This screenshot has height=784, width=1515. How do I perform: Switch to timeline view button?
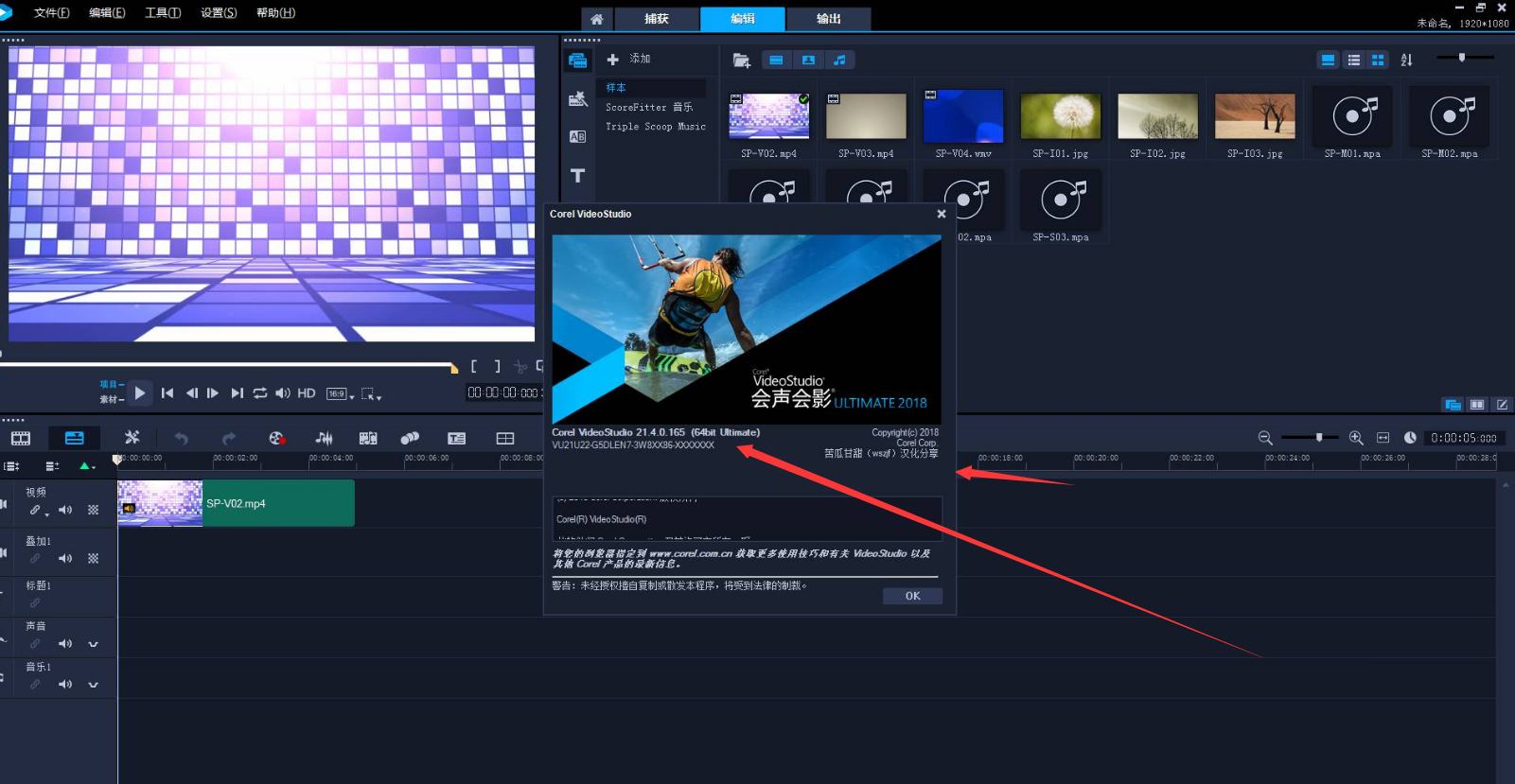(x=74, y=438)
